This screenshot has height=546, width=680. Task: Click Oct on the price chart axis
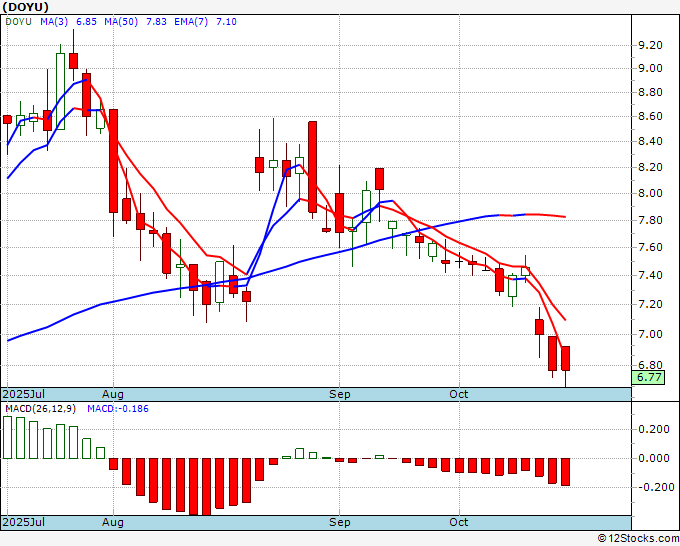(x=459, y=394)
